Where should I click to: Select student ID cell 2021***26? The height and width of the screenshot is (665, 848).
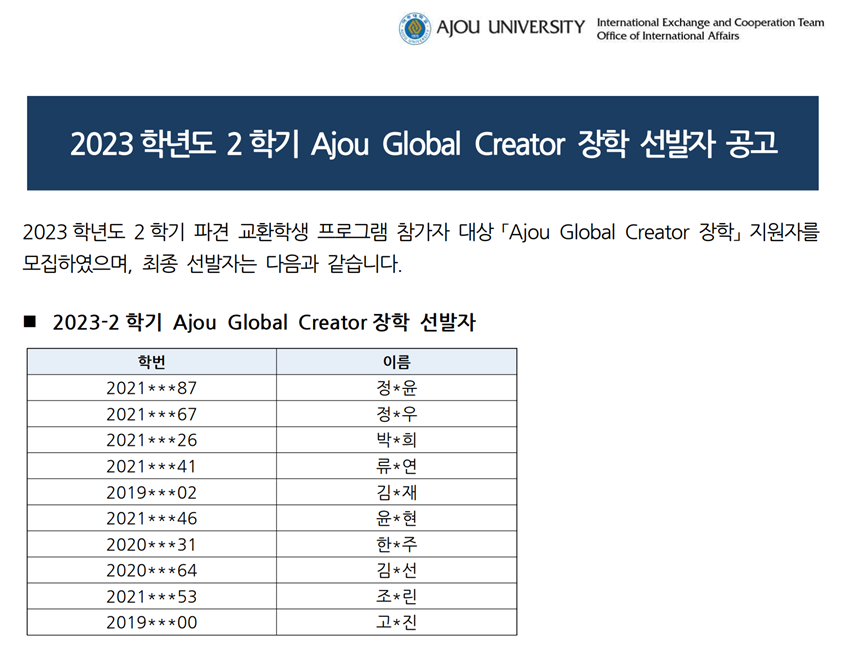coord(151,440)
